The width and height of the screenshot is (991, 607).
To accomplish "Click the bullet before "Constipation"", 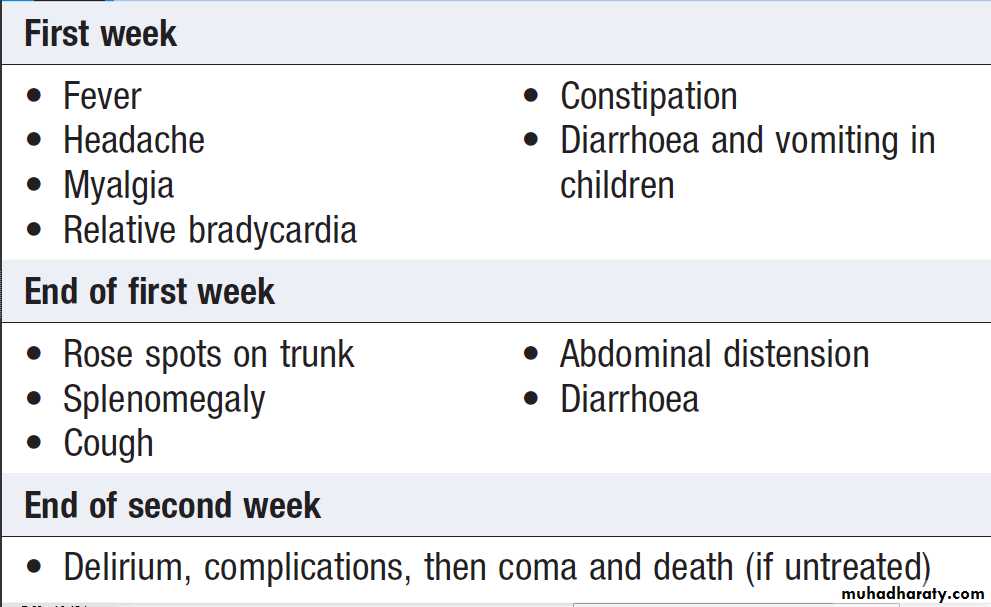I will pyautogui.click(x=532, y=97).
